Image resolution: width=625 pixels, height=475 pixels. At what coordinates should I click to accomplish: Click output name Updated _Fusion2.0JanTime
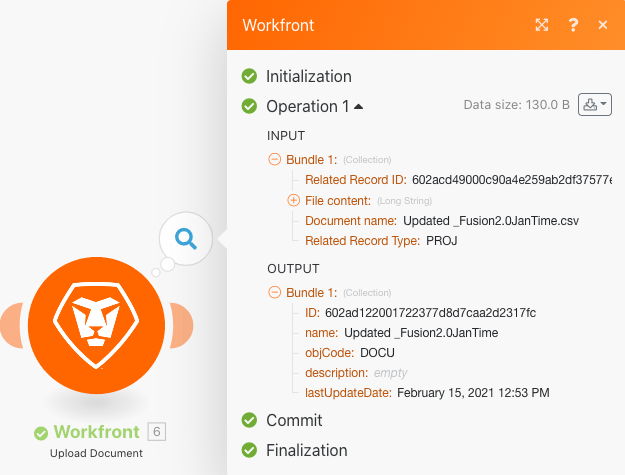click(x=421, y=333)
